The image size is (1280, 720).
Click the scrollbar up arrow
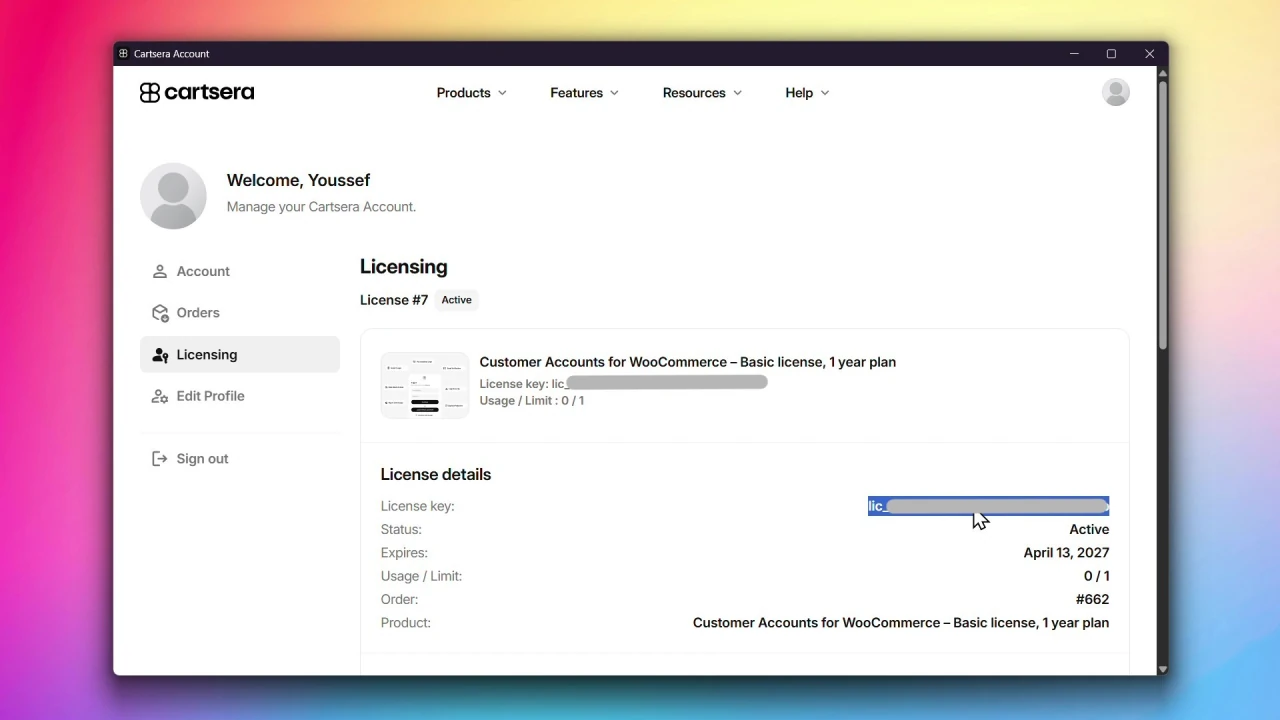tap(1162, 73)
